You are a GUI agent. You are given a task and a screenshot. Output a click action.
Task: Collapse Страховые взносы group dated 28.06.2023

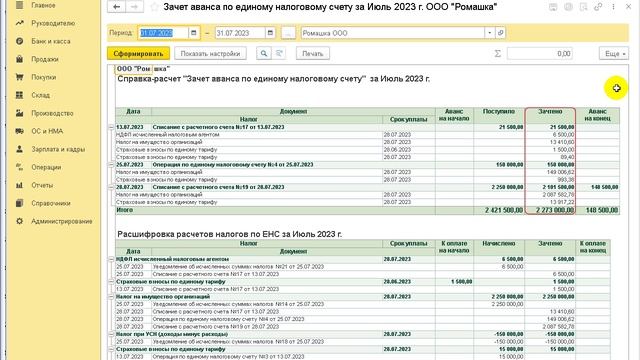[111, 282]
